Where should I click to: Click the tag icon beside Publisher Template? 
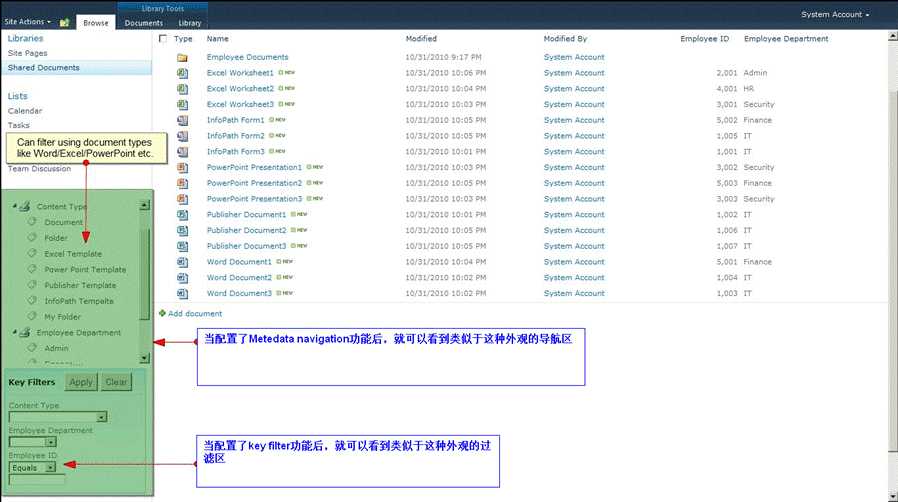(32, 284)
